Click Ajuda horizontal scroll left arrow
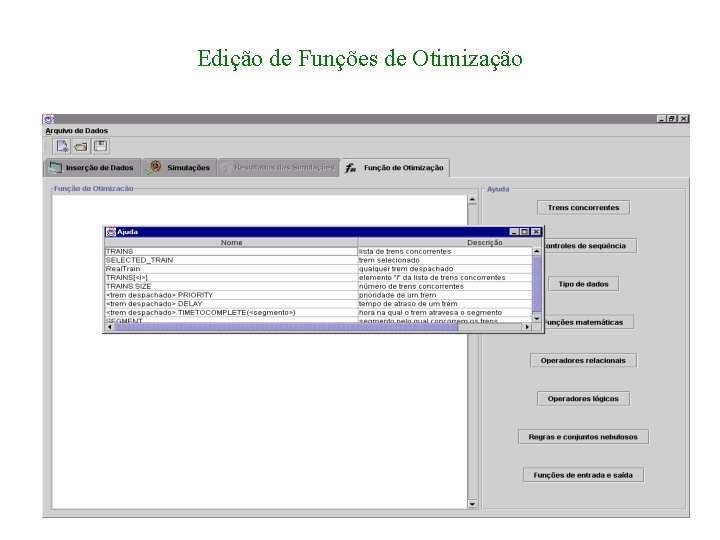This screenshot has width=720, height=540. point(109,326)
